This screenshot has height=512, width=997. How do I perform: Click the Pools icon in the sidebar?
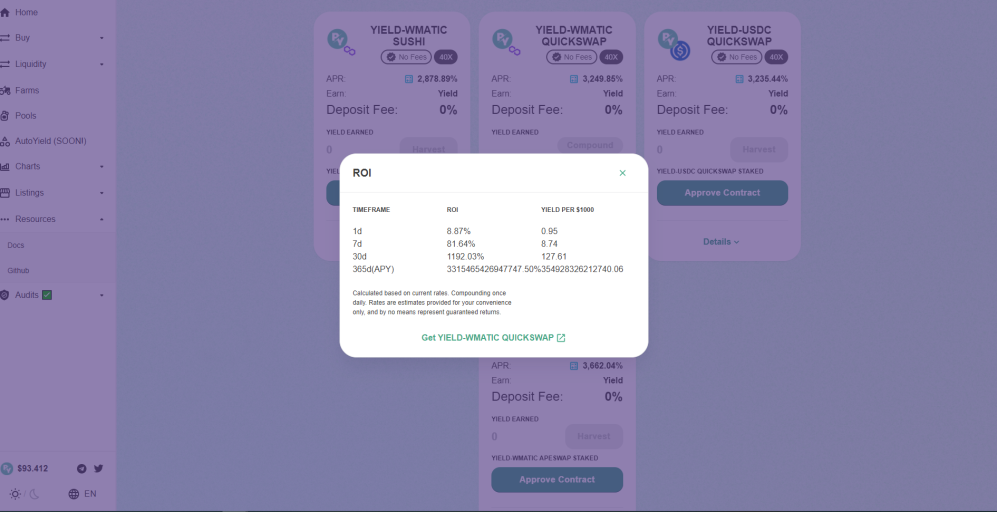[x=5, y=116]
